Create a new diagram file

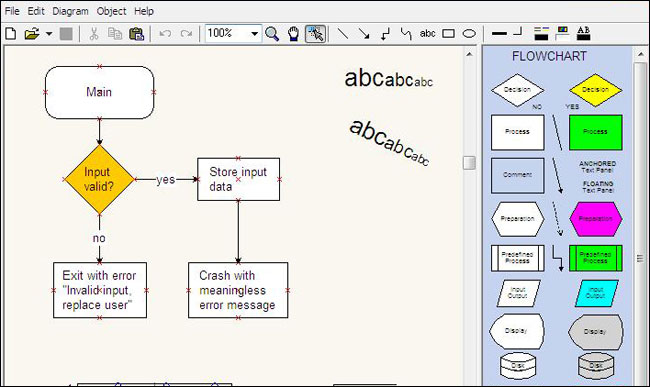tap(11, 34)
